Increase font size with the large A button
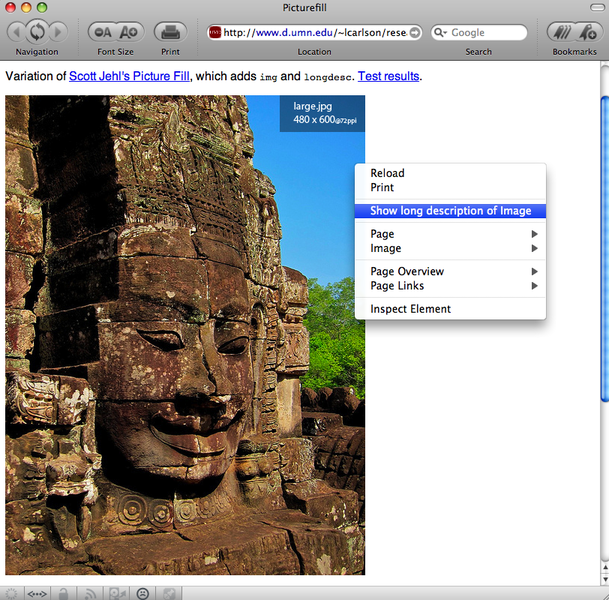The height and width of the screenshot is (600, 609). pyautogui.click(x=127, y=32)
